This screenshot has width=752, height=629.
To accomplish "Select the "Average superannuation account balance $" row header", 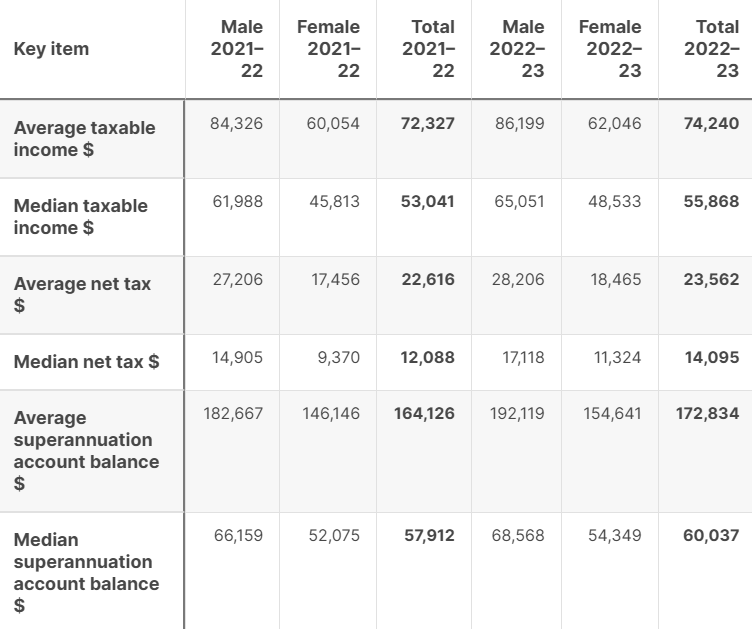I will click(86, 450).
